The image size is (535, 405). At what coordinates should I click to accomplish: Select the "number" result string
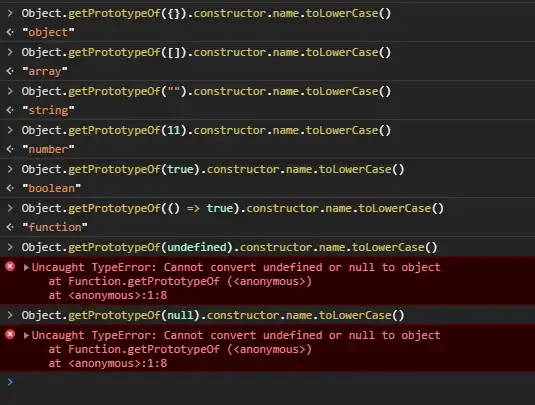[48, 149]
